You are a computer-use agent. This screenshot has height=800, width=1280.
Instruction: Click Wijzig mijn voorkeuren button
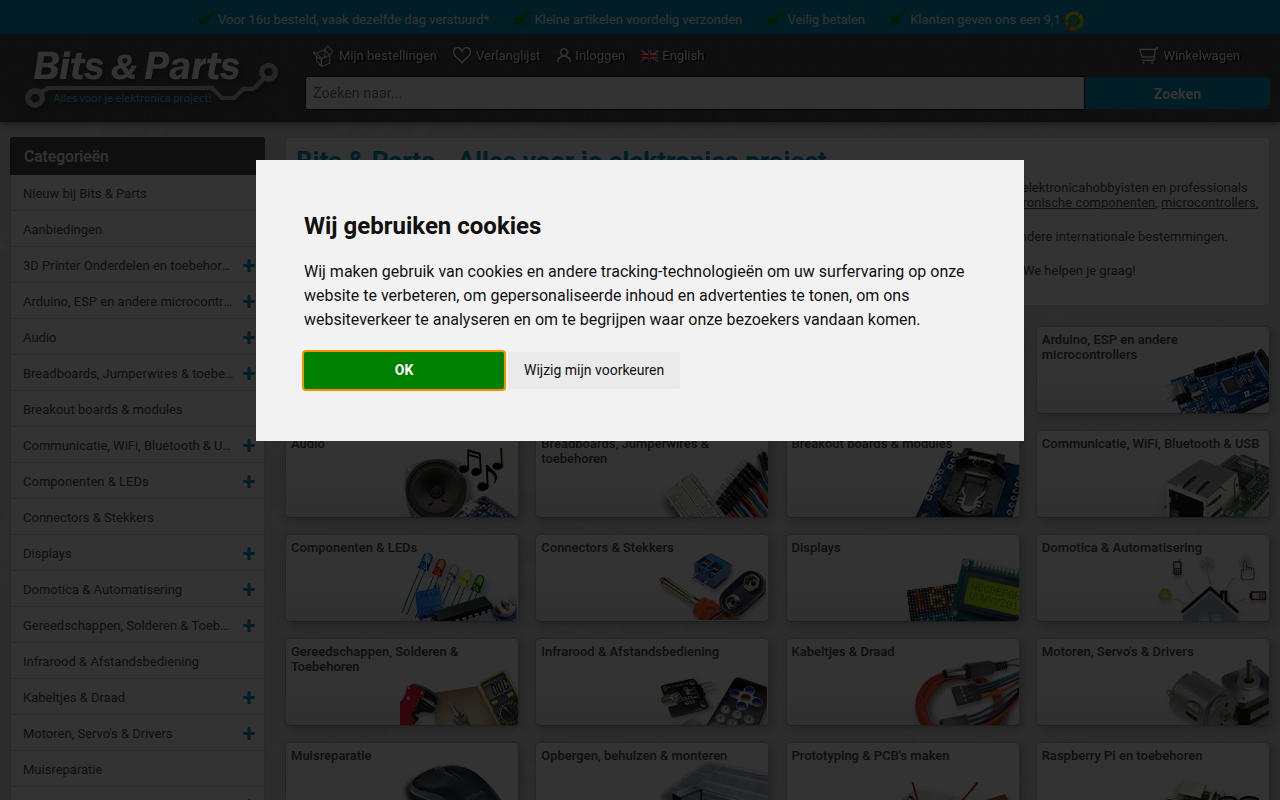pyautogui.click(x=594, y=370)
